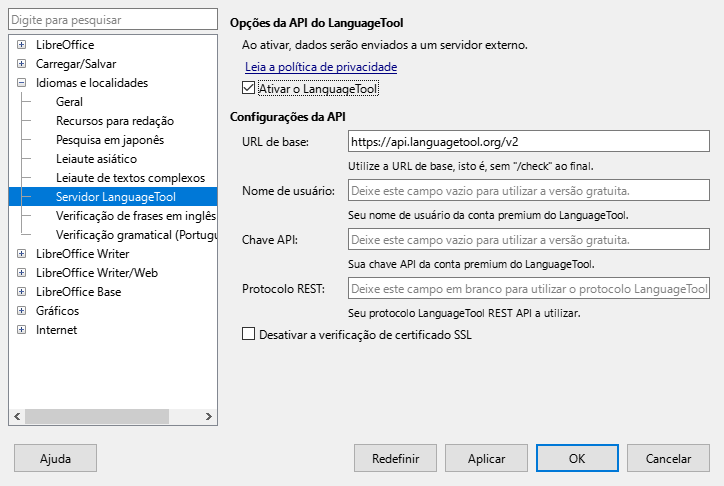
Task: Click the Ajuda button
Action: point(55,458)
